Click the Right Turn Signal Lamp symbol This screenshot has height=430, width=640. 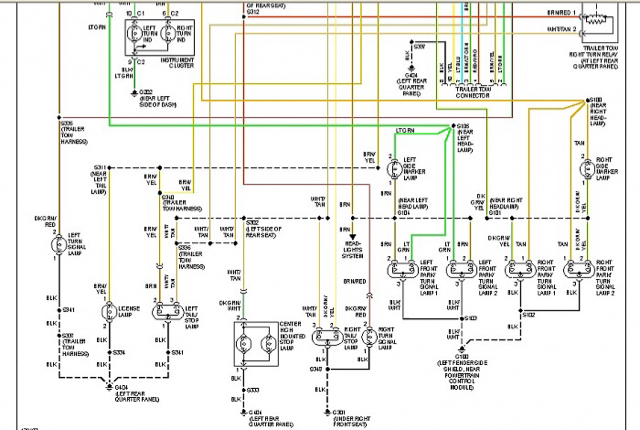pyautogui.click(x=369, y=337)
